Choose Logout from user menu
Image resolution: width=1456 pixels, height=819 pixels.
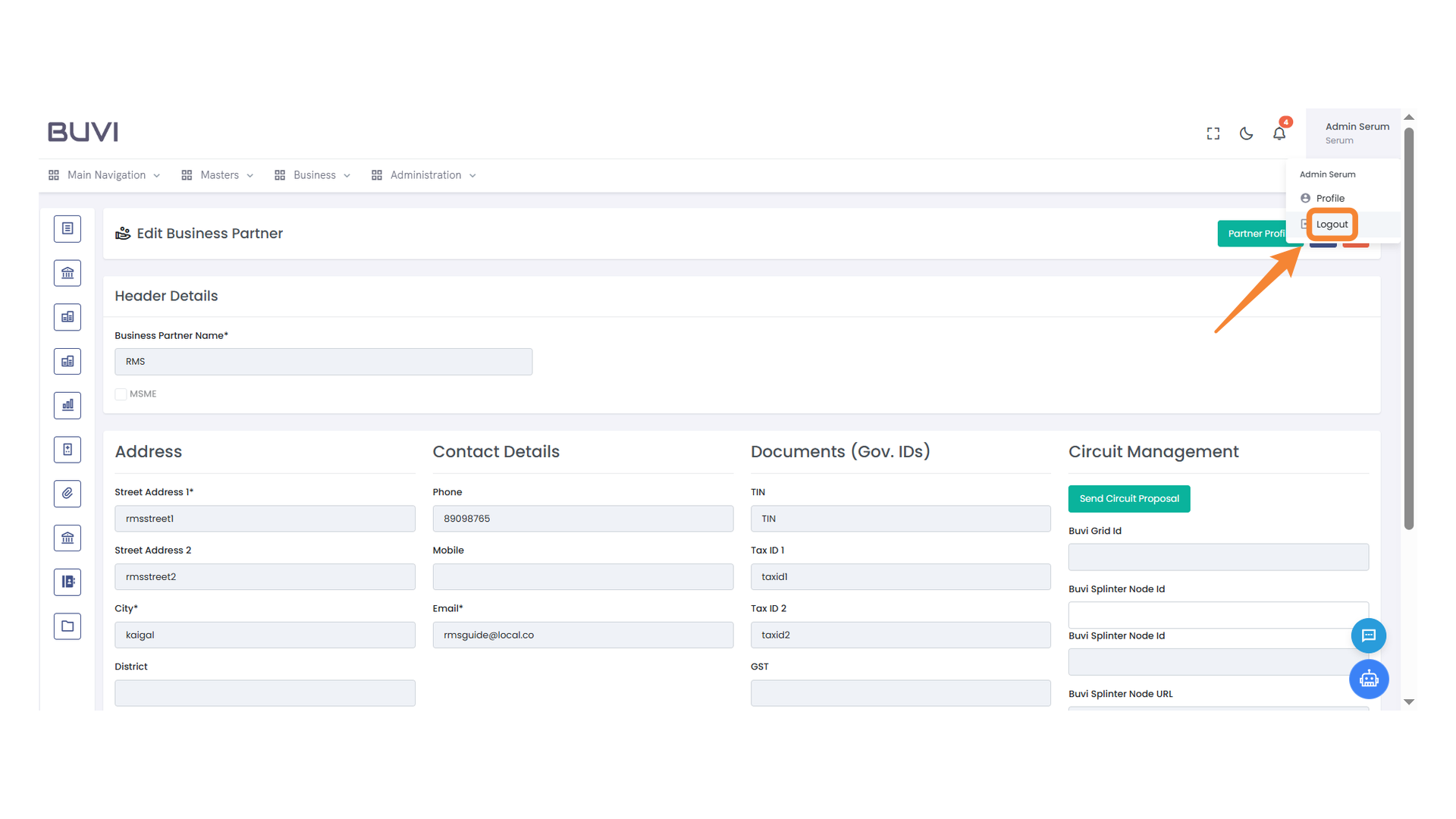click(1332, 224)
